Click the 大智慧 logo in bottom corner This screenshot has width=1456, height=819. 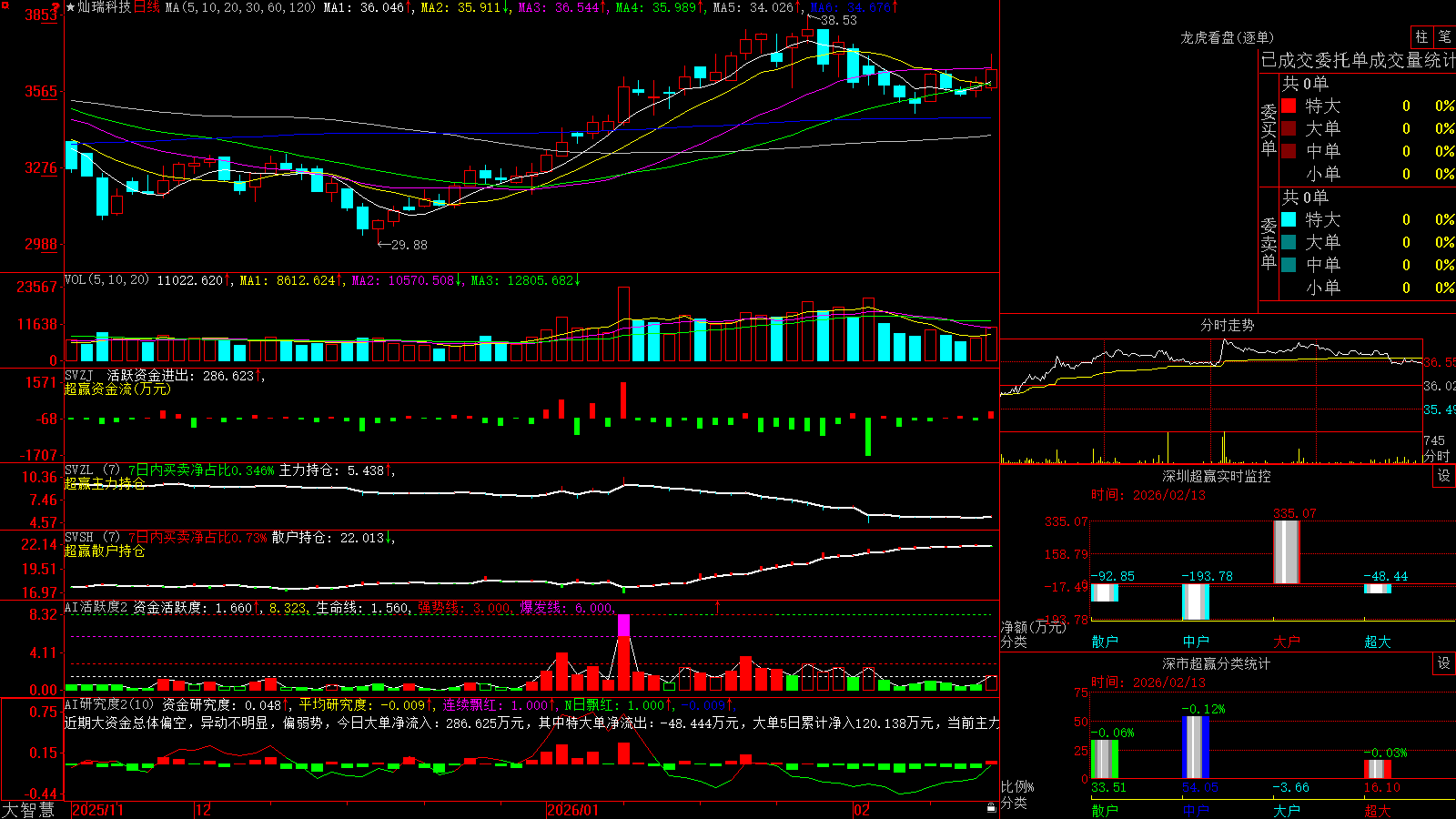(x=28, y=810)
